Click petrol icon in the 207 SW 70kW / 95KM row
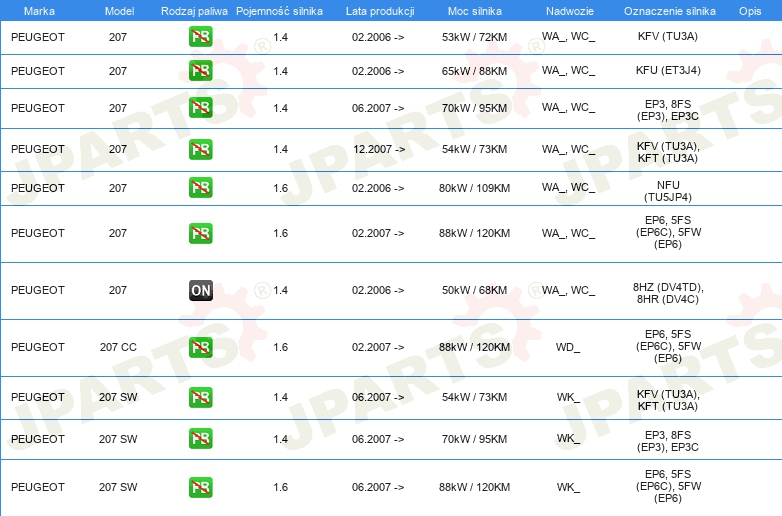The height and width of the screenshot is (516, 782). (x=200, y=439)
